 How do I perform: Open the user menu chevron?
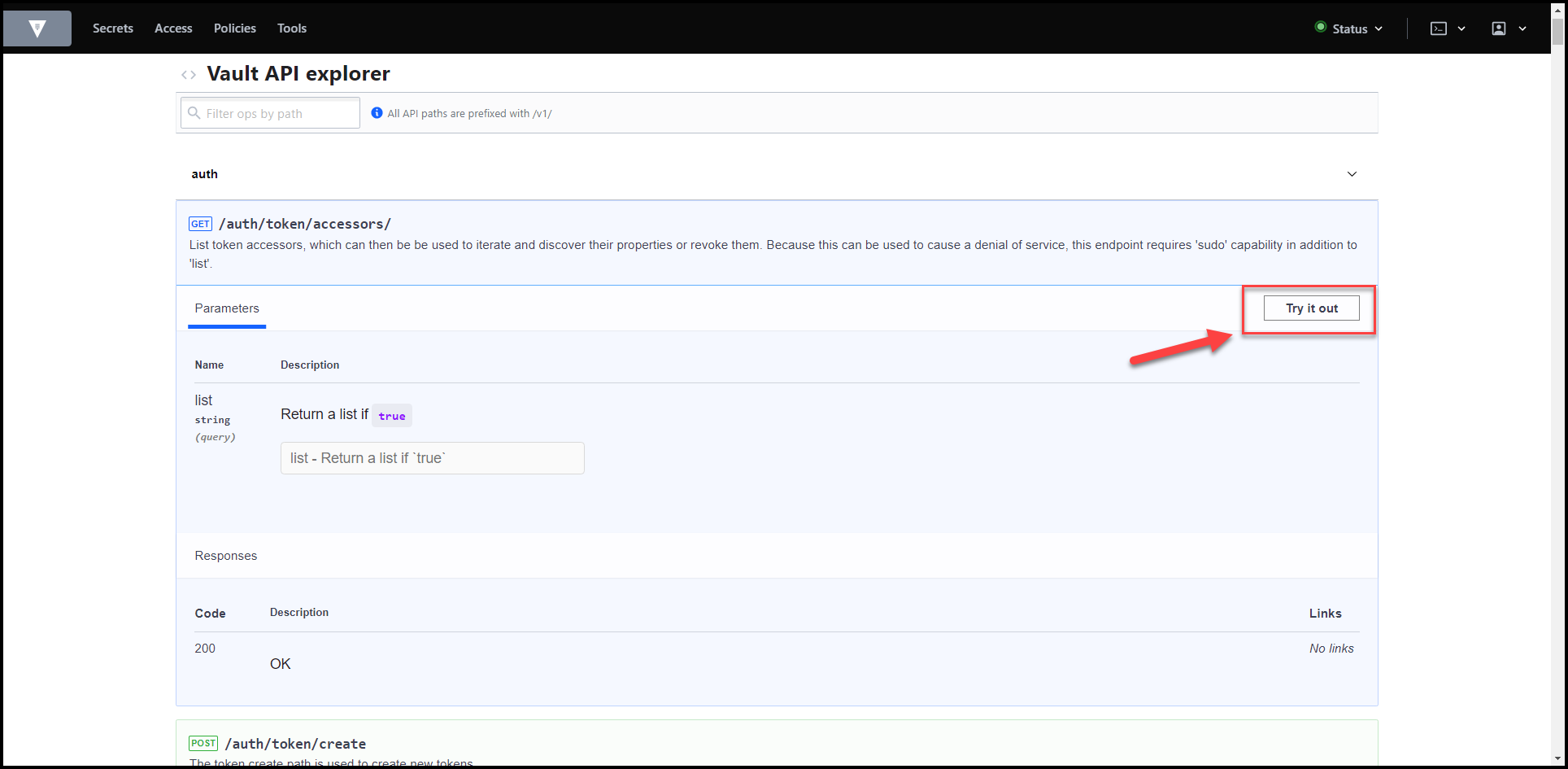click(x=1523, y=28)
